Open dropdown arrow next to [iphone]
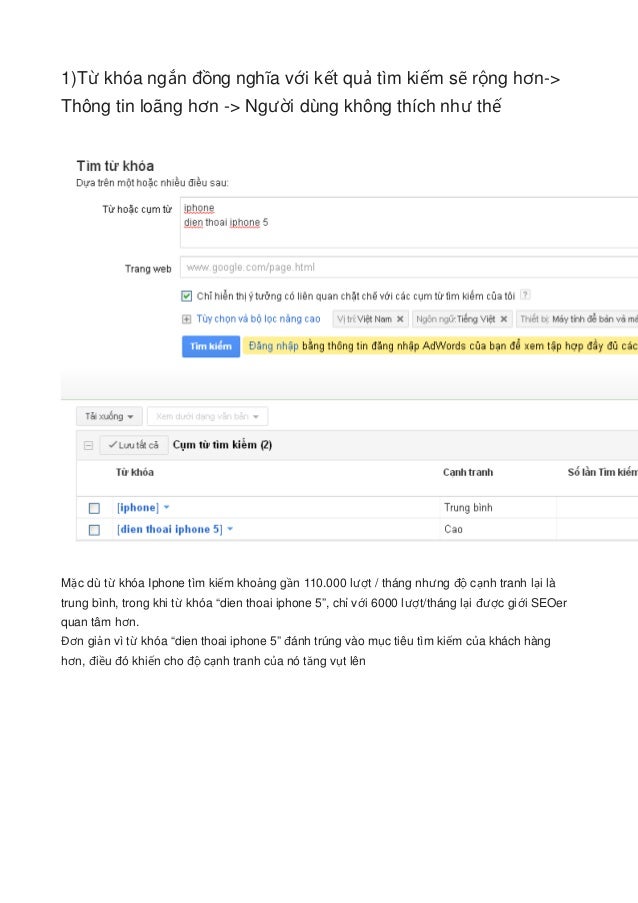This screenshot has height=903, width=638. pyautogui.click(x=166, y=507)
